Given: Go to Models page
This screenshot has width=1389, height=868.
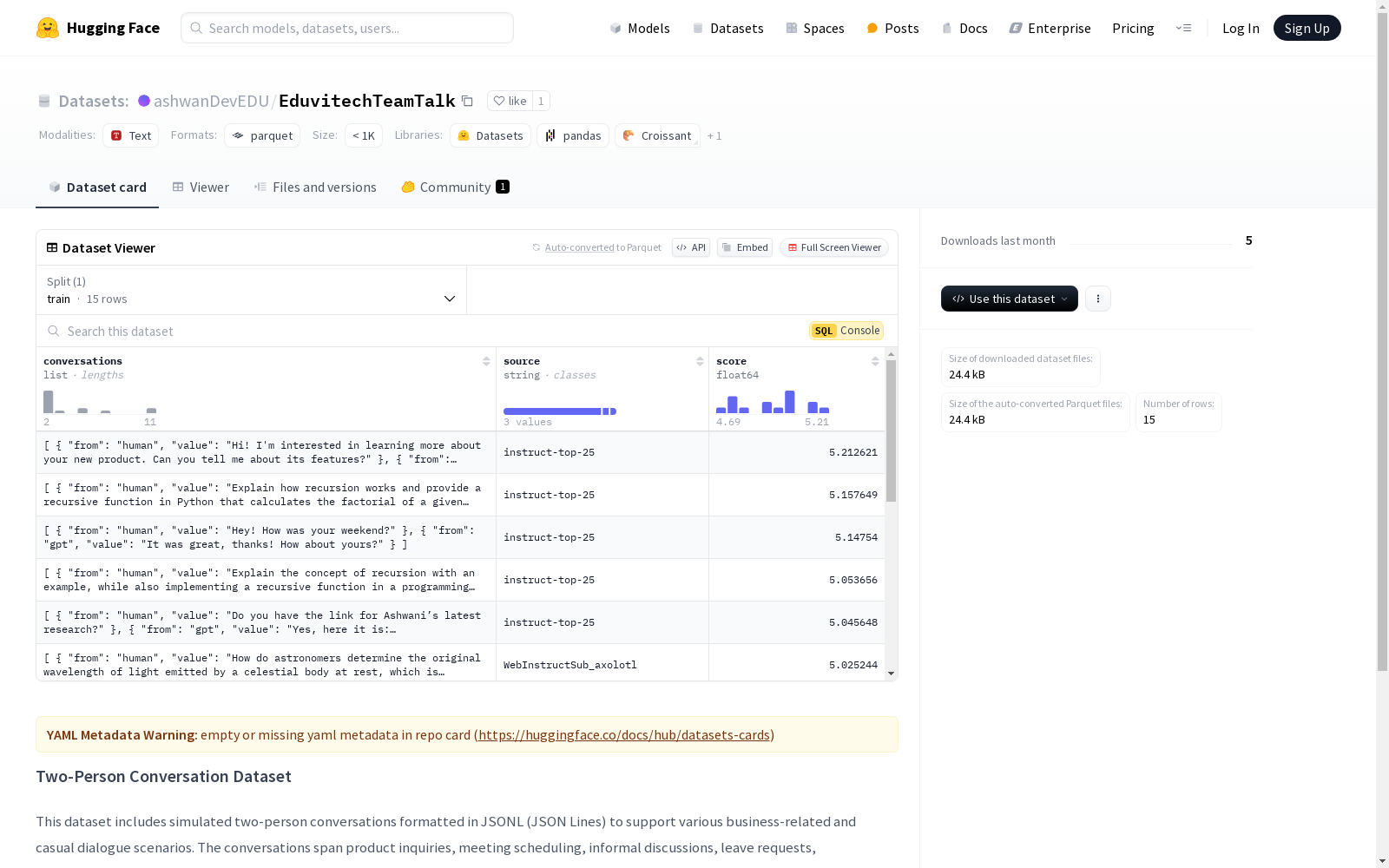Looking at the screenshot, I should coord(640,28).
